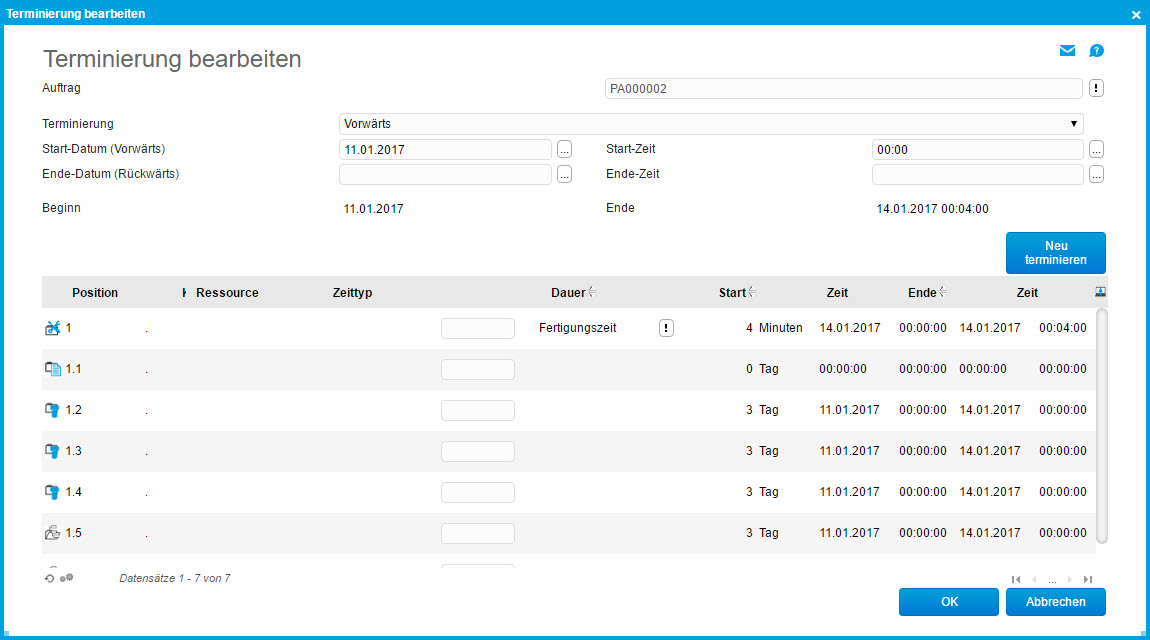Viewport: 1150px width, 640px height.
Task: Open the Start-Zeit time picker
Action: (x=1095, y=148)
